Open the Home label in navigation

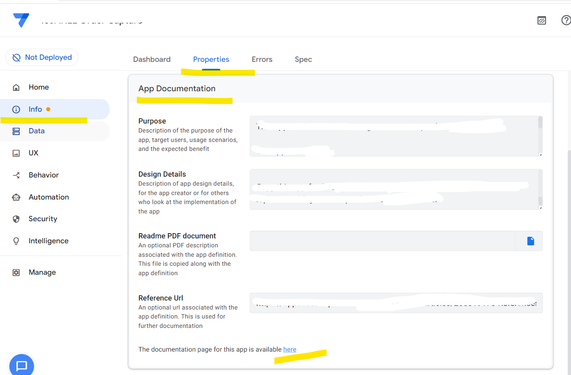(39, 87)
